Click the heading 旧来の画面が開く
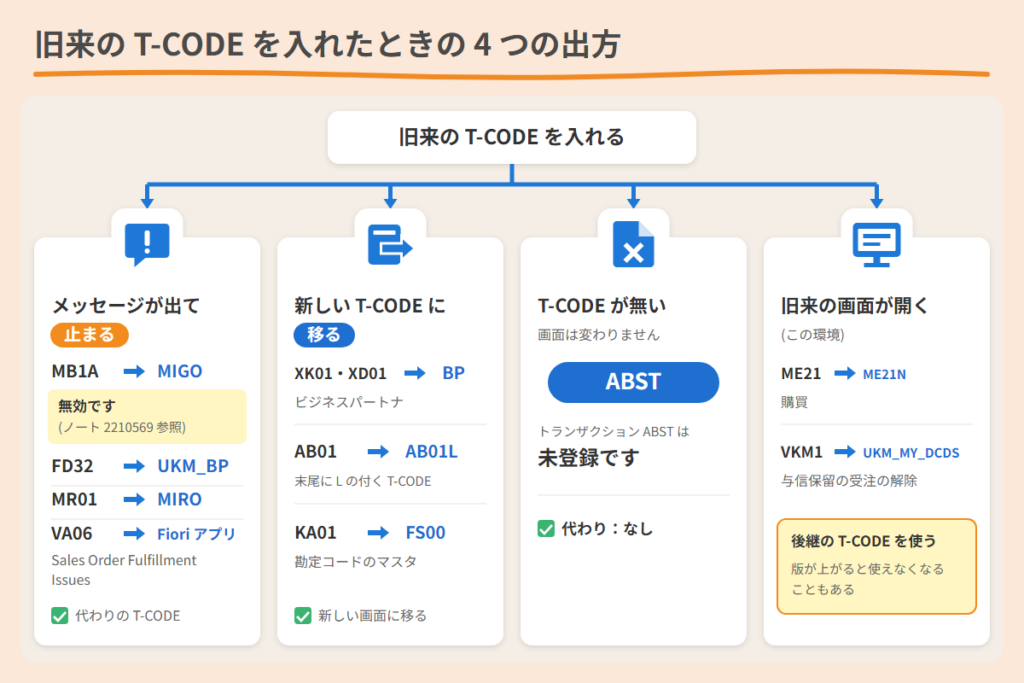 pos(854,306)
